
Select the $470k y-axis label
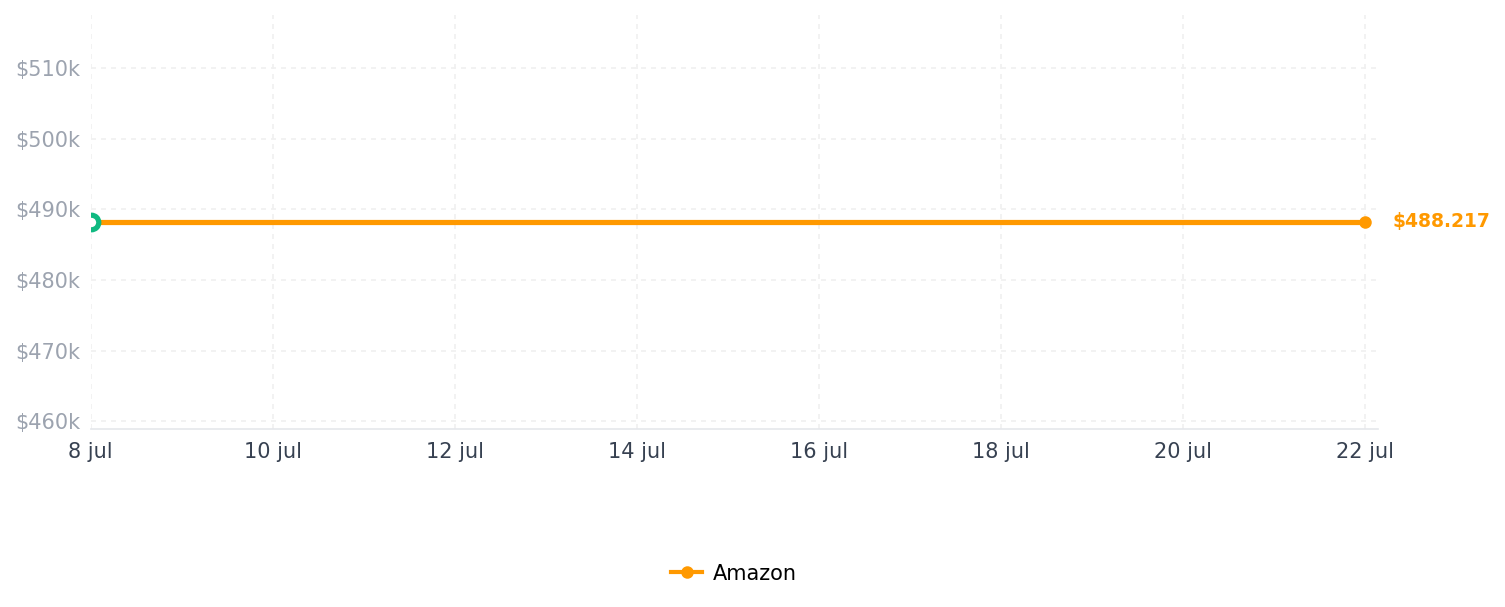coord(48,352)
